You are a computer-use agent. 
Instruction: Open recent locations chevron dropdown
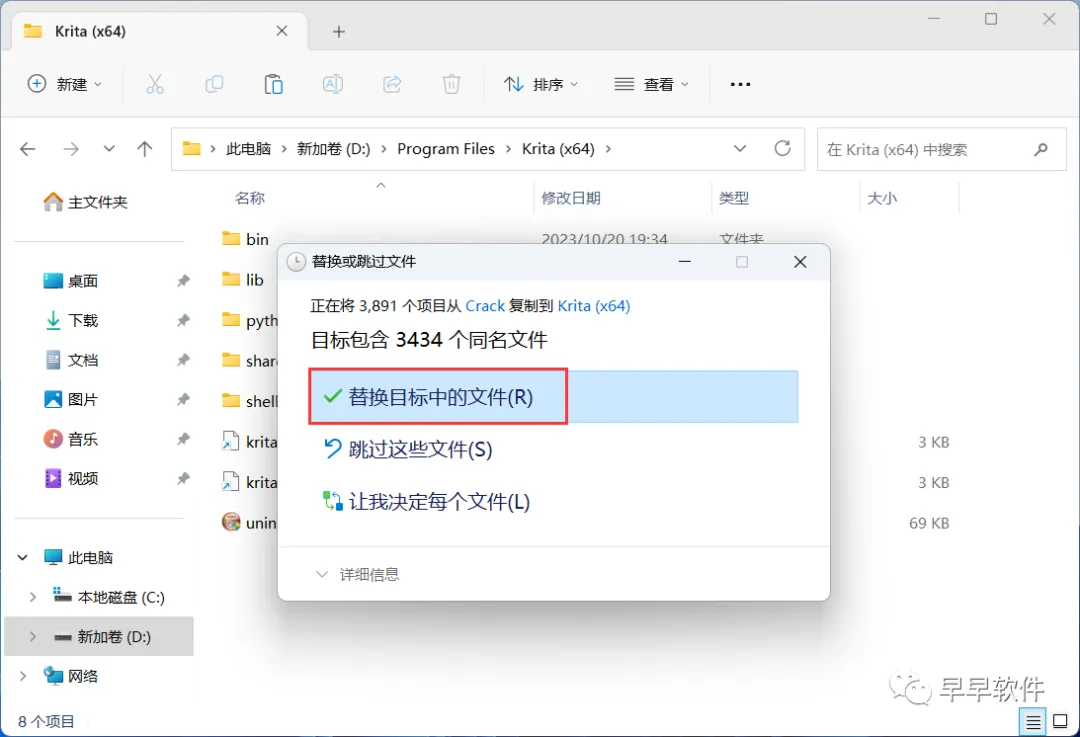(109, 149)
